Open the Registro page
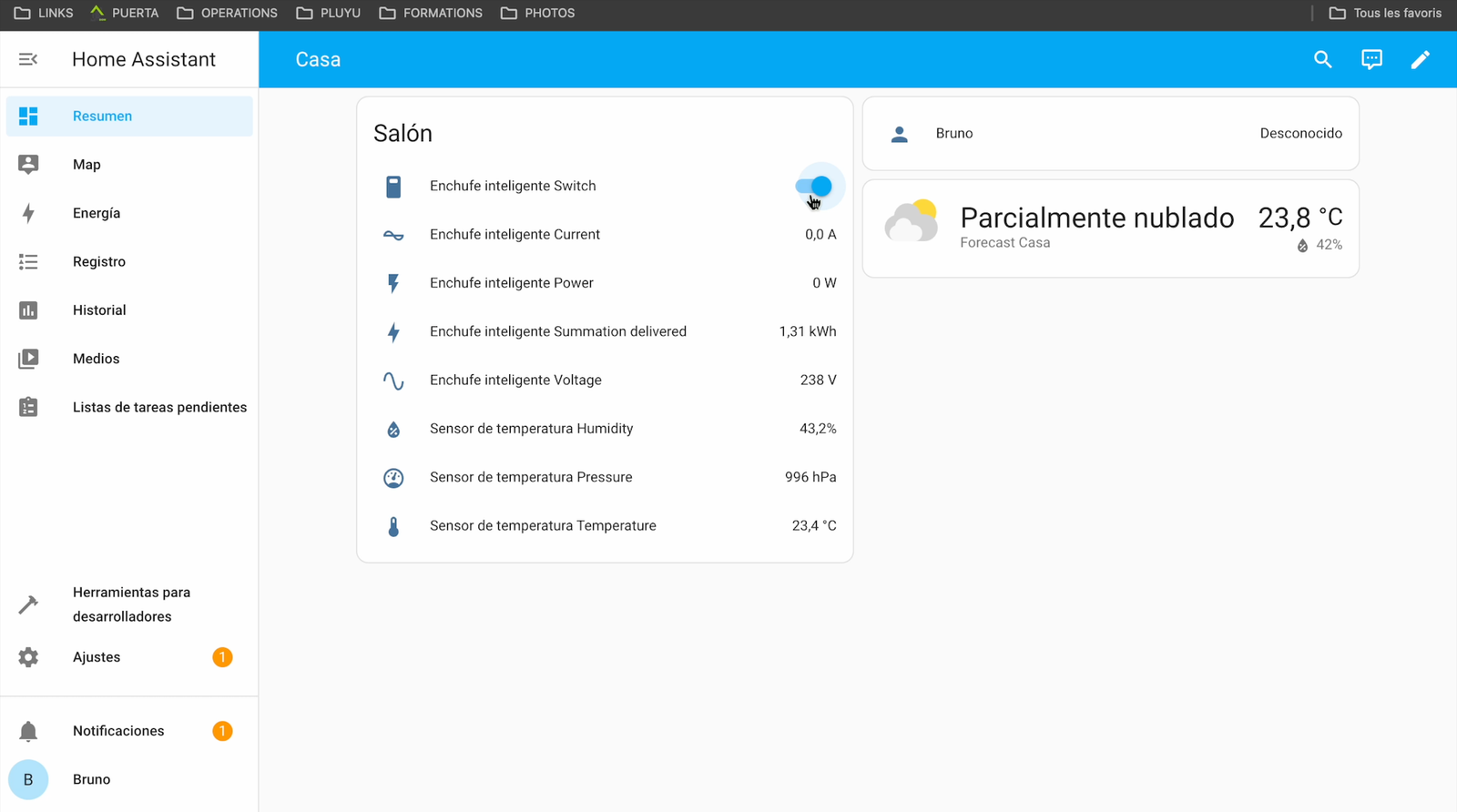The image size is (1457, 812). tap(129, 262)
